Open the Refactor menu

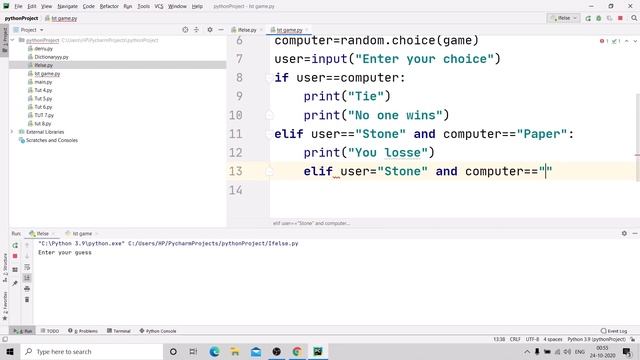click(109, 6)
